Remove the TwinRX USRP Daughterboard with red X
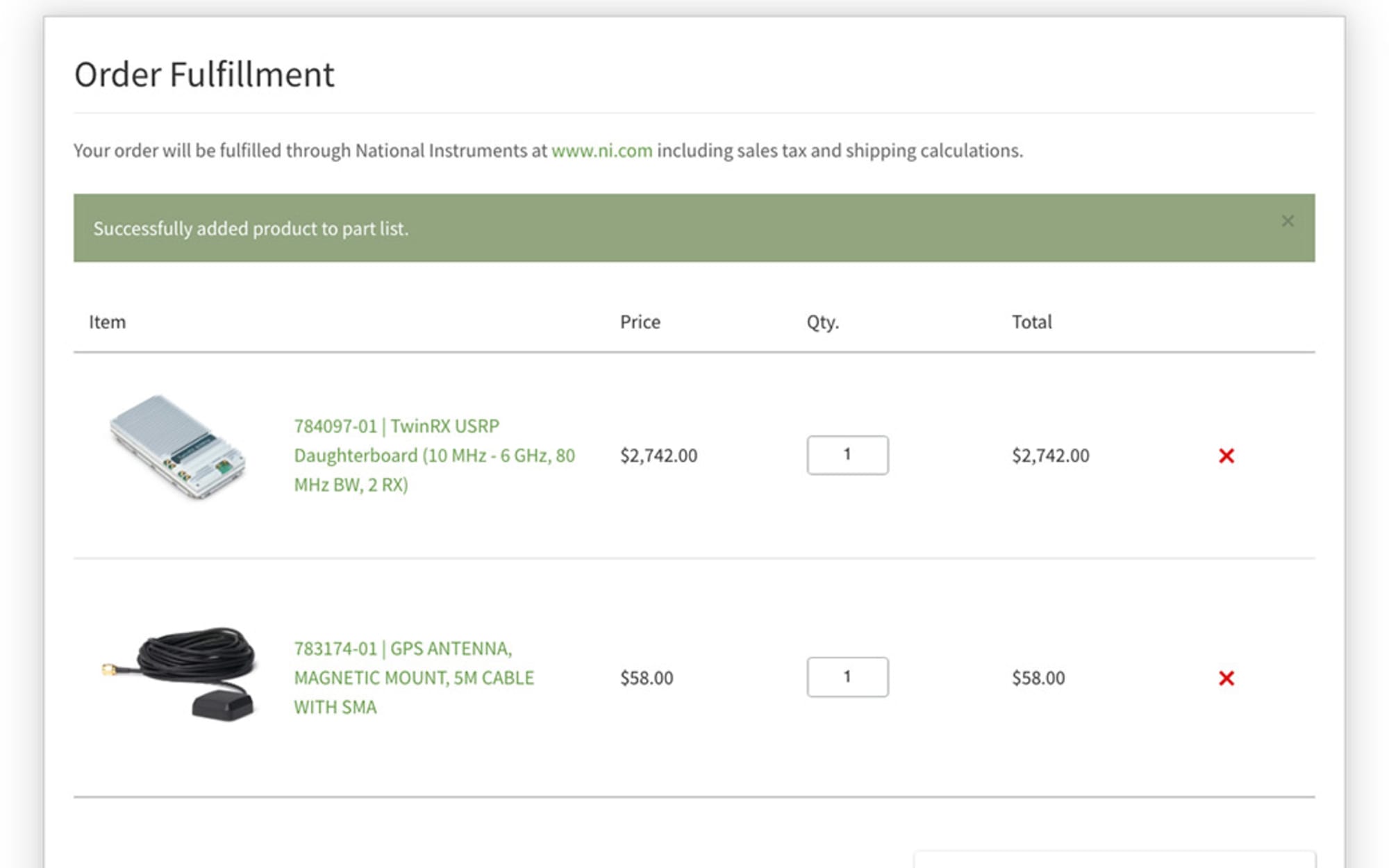 [1226, 456]
